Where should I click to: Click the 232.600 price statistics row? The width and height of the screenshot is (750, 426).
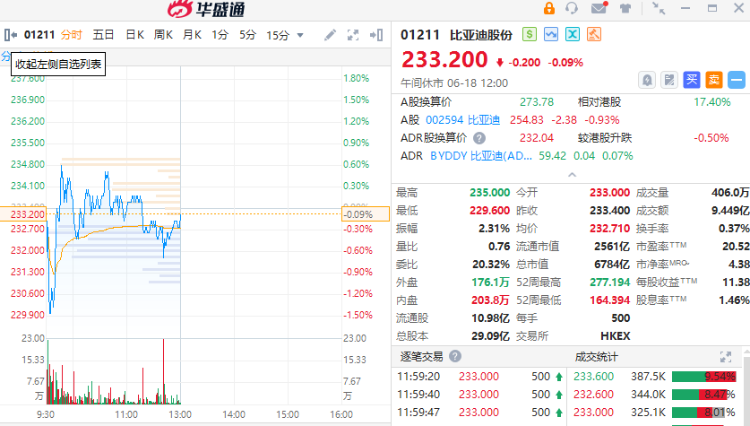tap(654, 394)
